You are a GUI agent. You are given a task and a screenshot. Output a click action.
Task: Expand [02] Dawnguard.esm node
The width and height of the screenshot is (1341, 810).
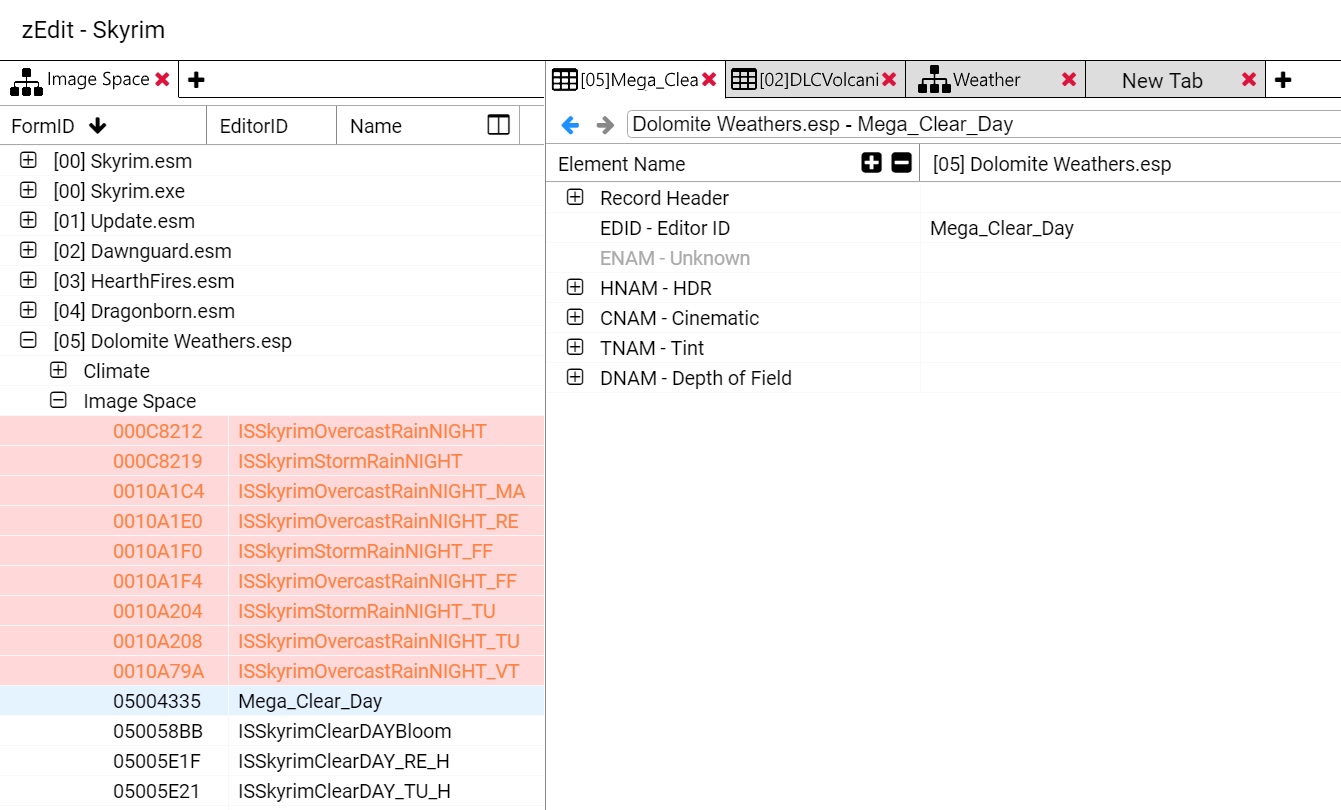[x=28, y=250]
